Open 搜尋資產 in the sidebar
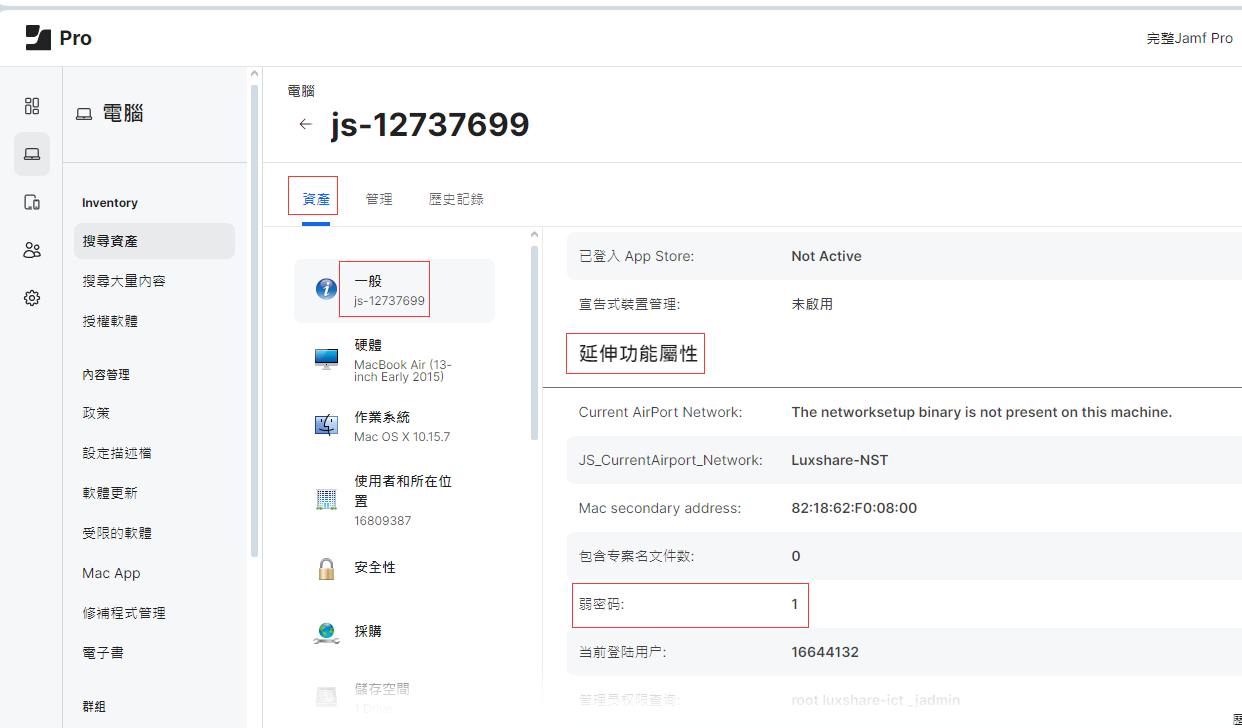Image resolution: width=1242 pixels, height=728 pixels. click(x=154, y=241)
